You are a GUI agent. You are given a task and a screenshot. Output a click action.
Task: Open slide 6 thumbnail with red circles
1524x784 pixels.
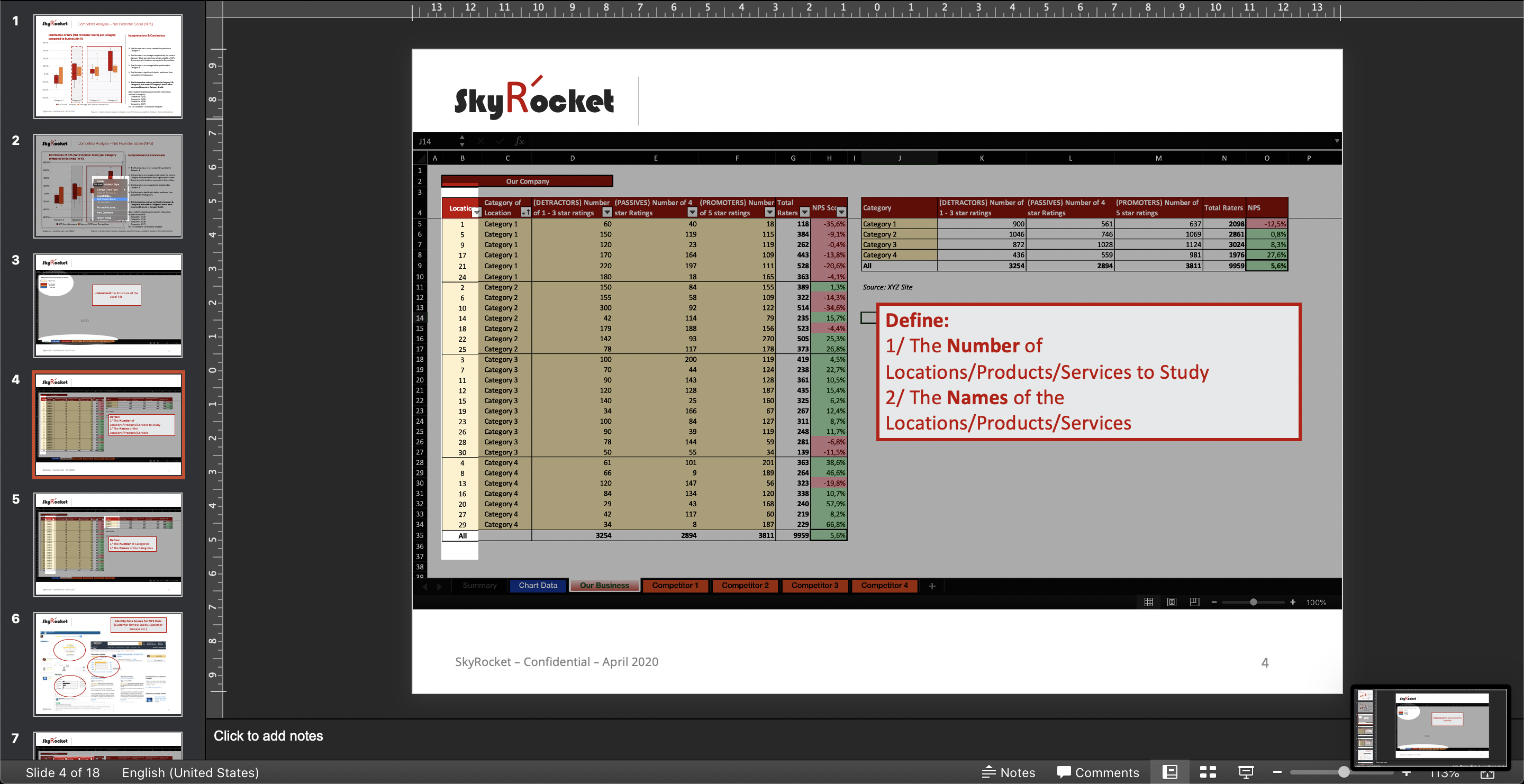(x=107, y=664)
